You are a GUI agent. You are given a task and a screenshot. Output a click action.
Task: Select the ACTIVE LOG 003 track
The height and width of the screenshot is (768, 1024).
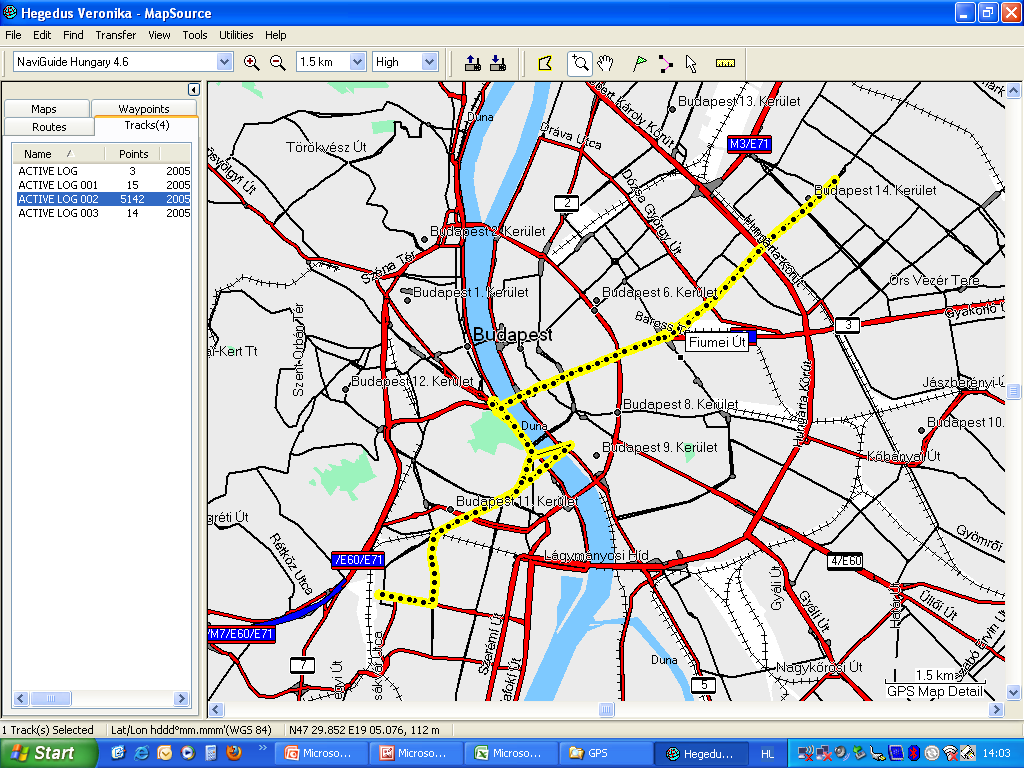[104, 214]
